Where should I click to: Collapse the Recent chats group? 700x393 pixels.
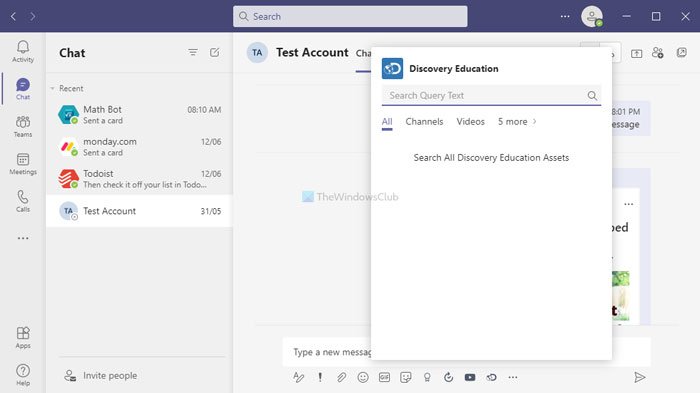pyautogui.click(x=53, y=88)
